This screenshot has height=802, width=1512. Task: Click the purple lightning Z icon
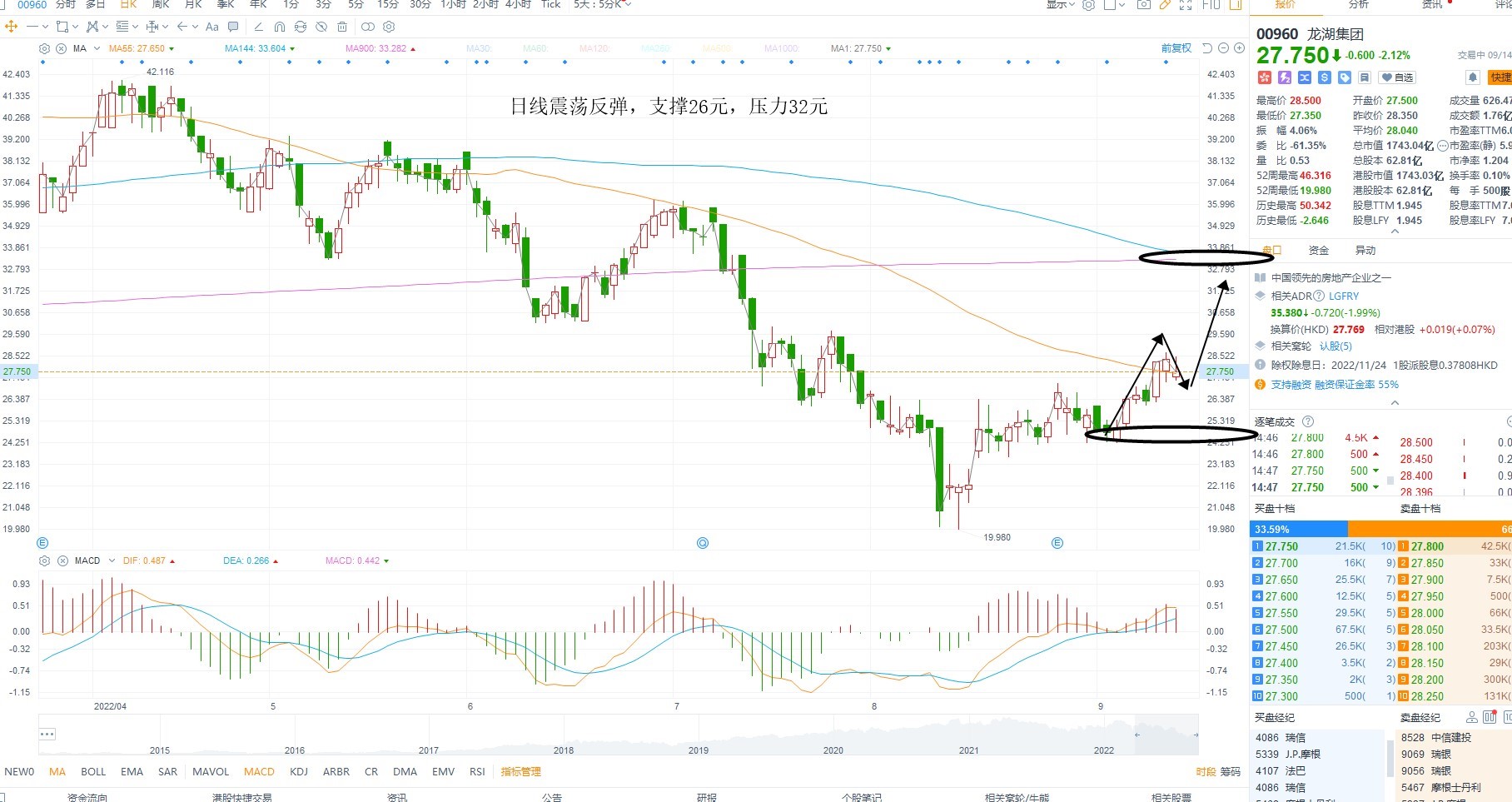click(1285, 77)
